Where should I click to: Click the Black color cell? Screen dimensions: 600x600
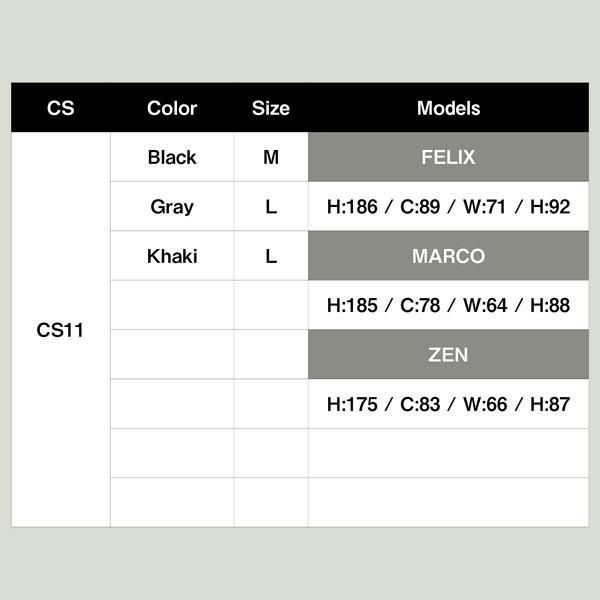[172, 157]
